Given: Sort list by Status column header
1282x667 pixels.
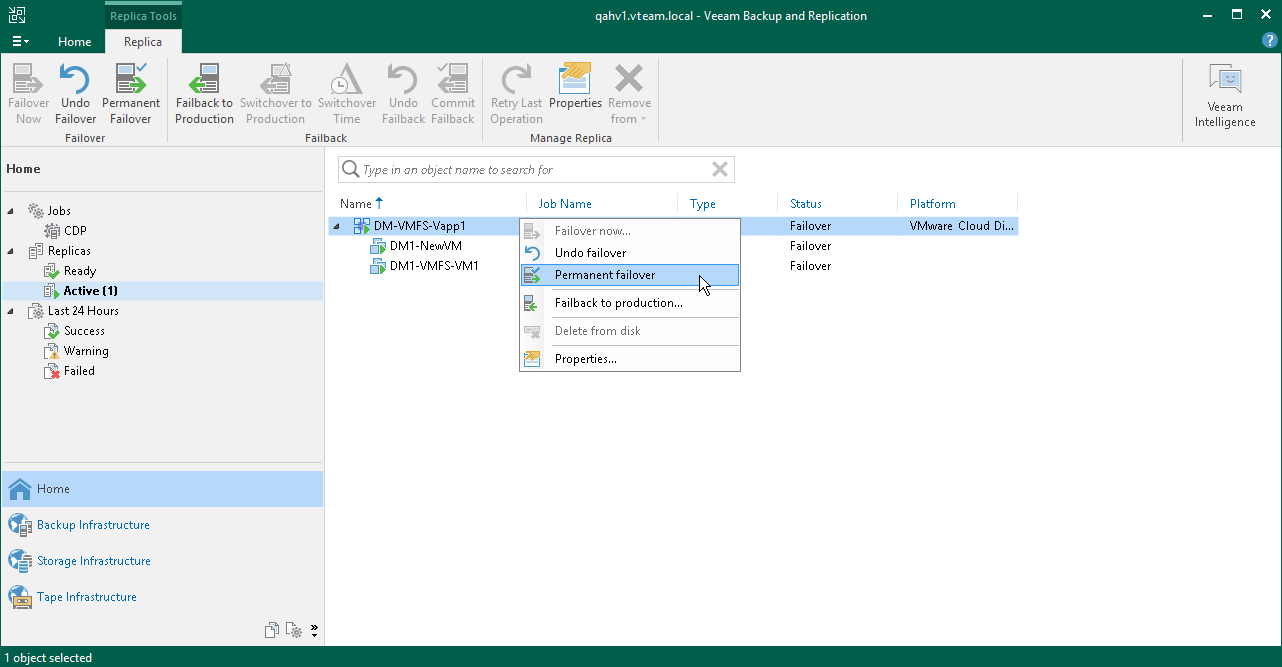Looking at the screenshot, I should pos(806,204).
